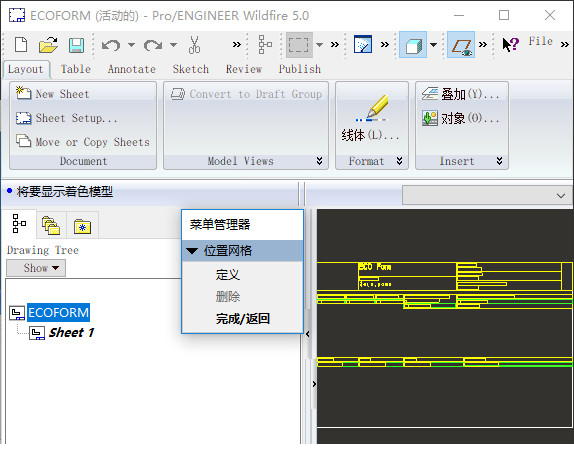
Task: Switch to the Layout ribbon tab
Action: coord(26,69)
